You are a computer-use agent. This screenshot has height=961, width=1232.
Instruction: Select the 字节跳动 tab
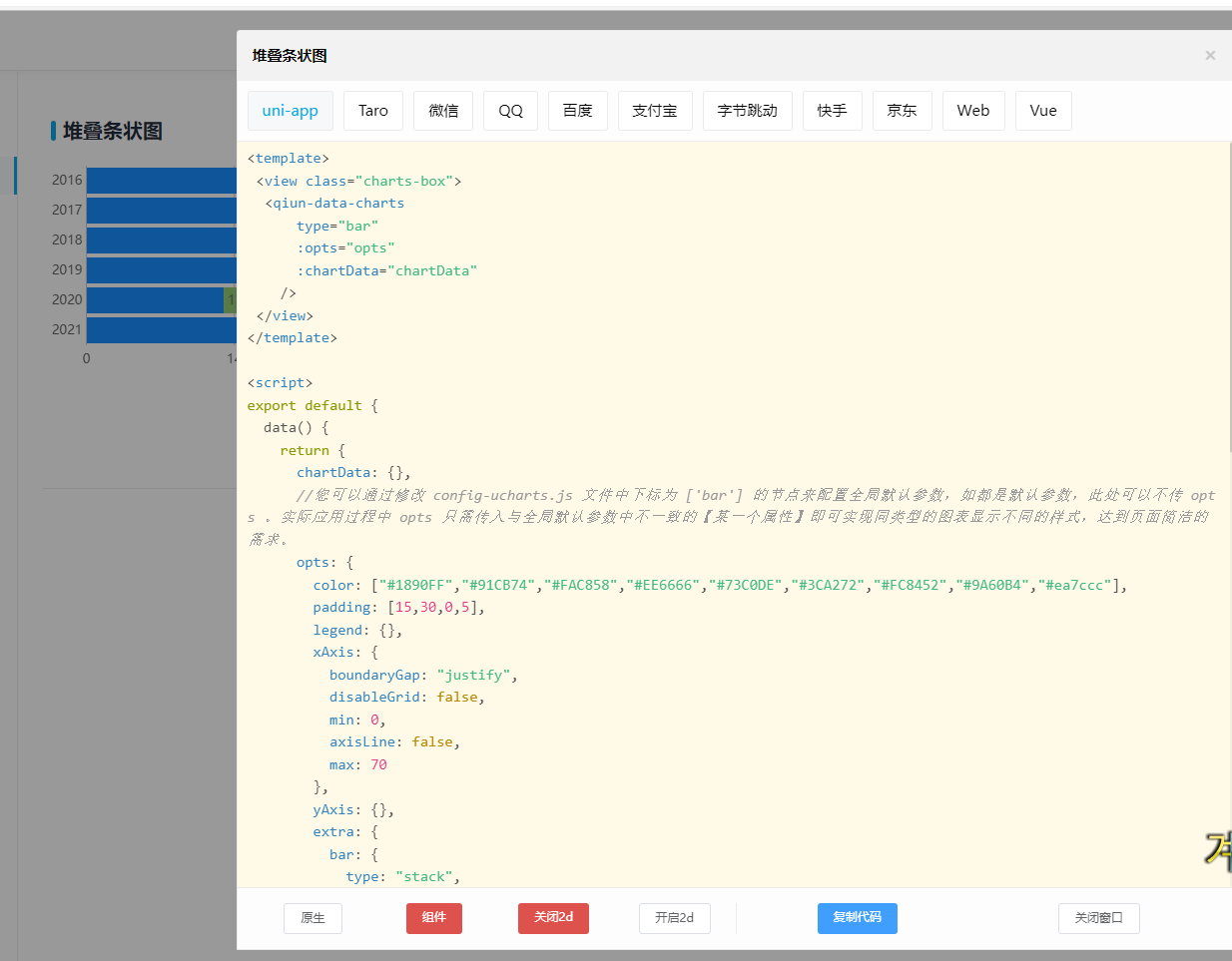pos(748,111)
